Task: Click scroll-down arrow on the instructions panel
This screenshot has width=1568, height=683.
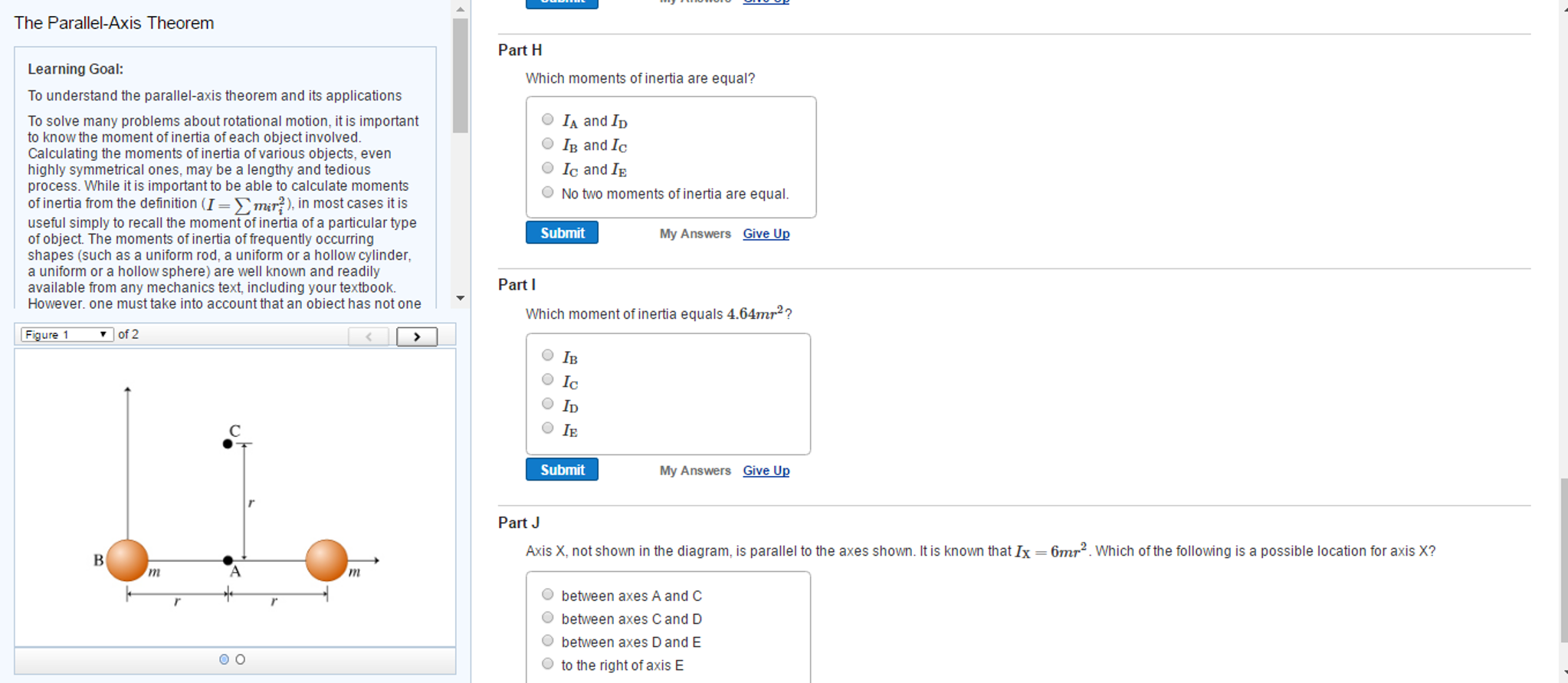Action: click(459, 298)
